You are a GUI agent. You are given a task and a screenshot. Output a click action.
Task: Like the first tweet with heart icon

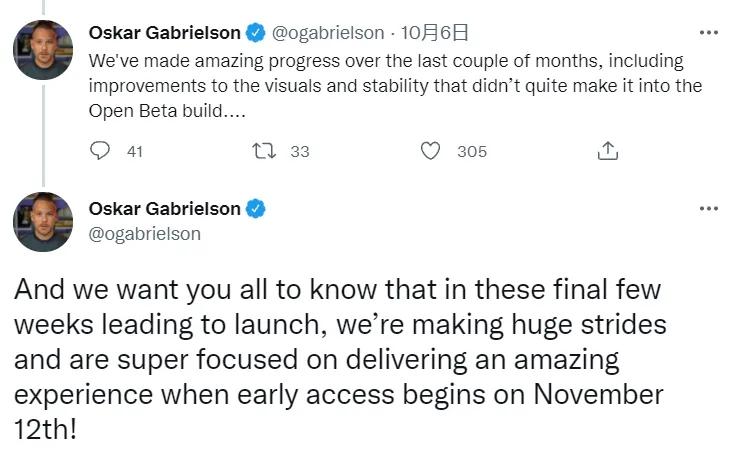(x=431, y=151)
